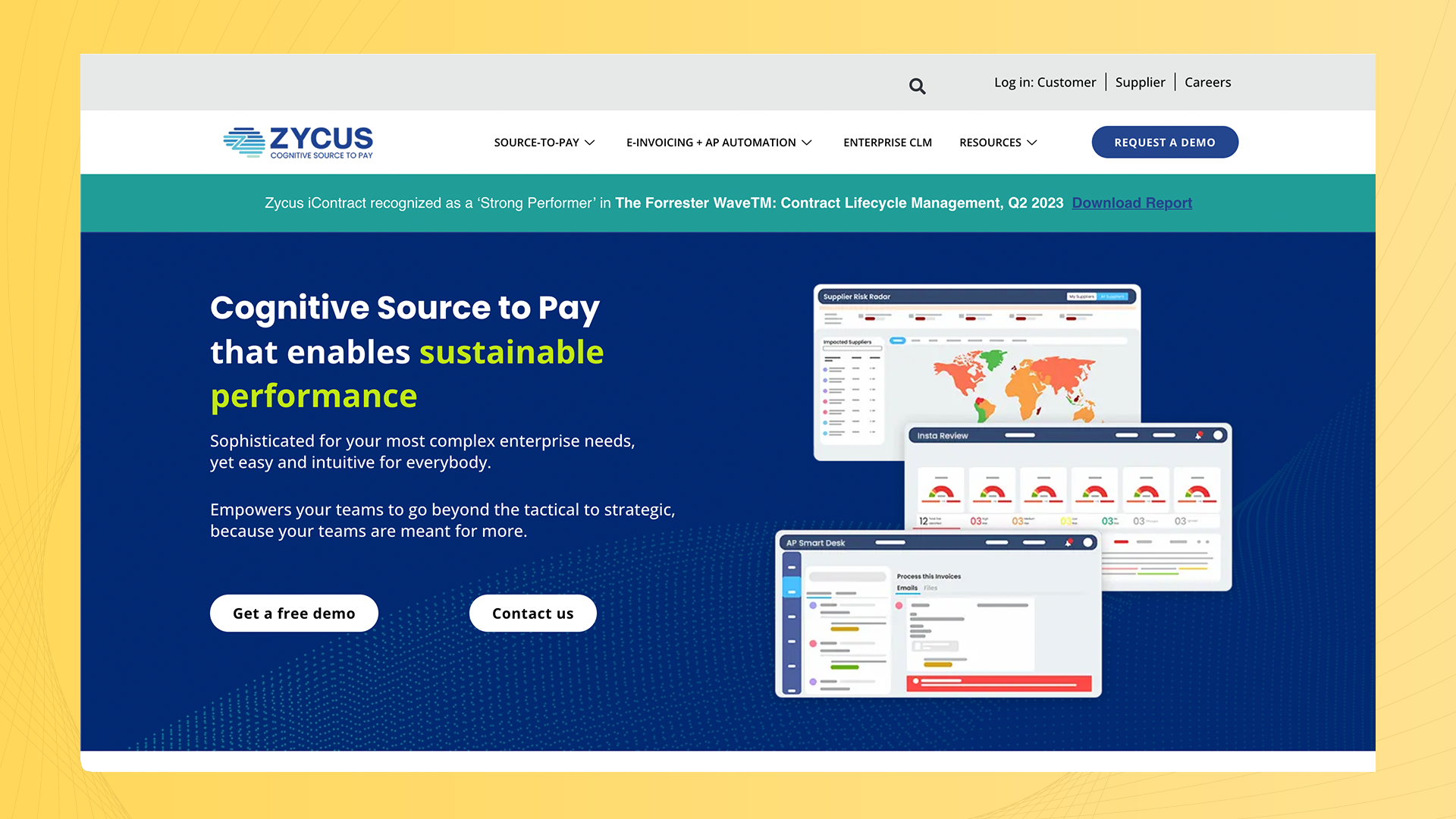Open the RESOURCES menu label
The width and height of the screenshot is (1456, 819).
point(990,143)
